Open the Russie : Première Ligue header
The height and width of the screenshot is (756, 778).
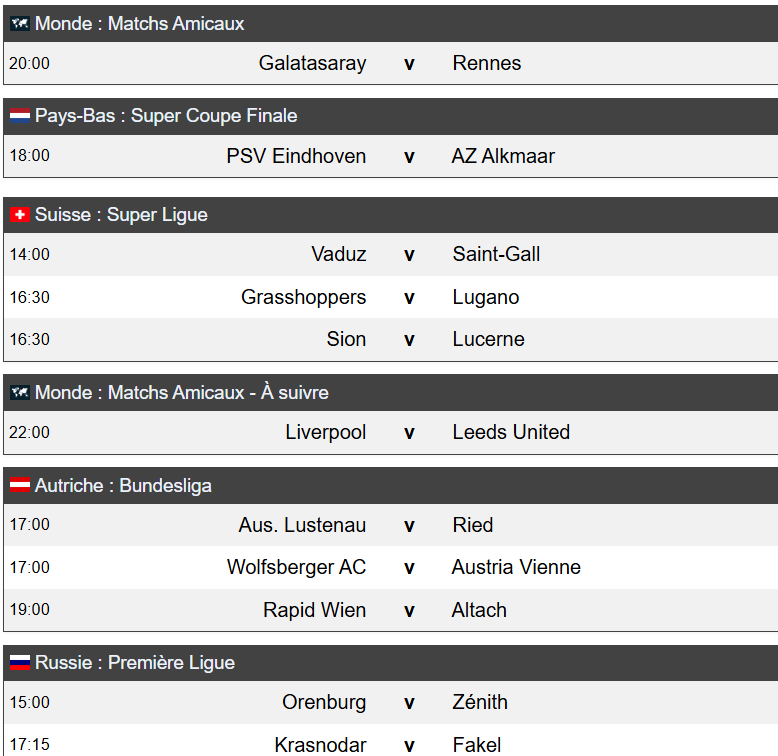390,663
